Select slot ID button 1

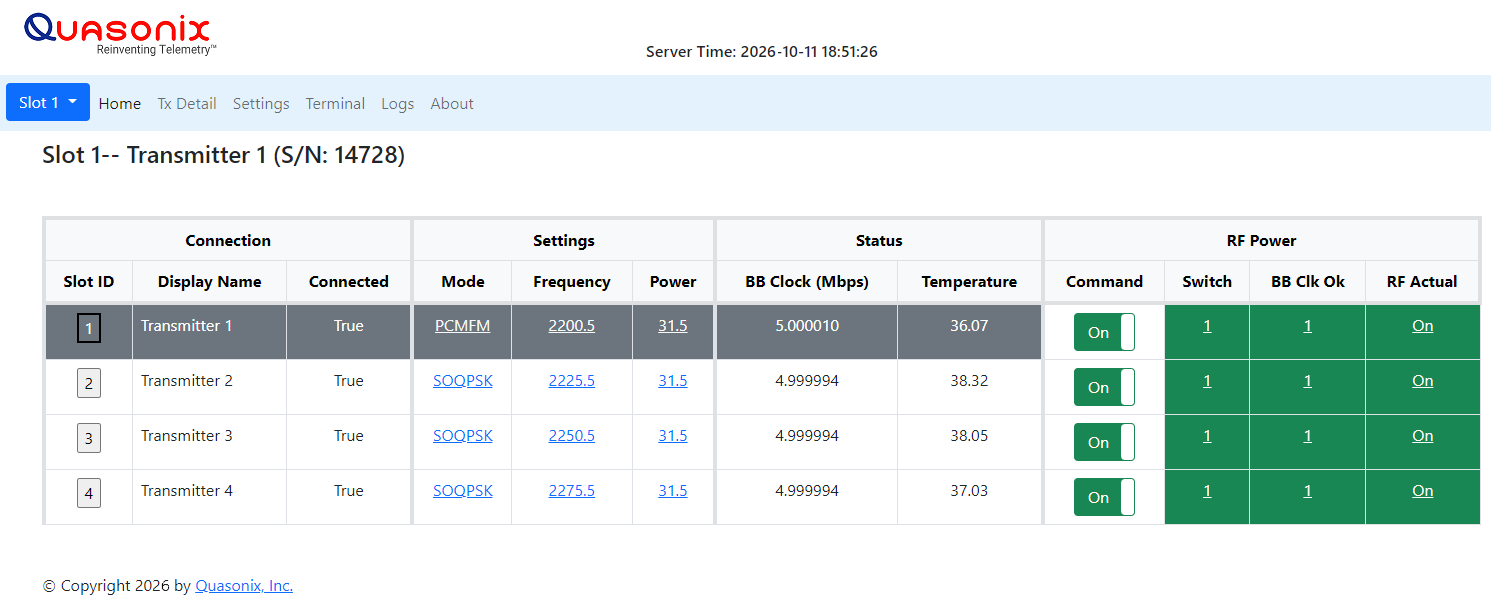tap(89, 328)
